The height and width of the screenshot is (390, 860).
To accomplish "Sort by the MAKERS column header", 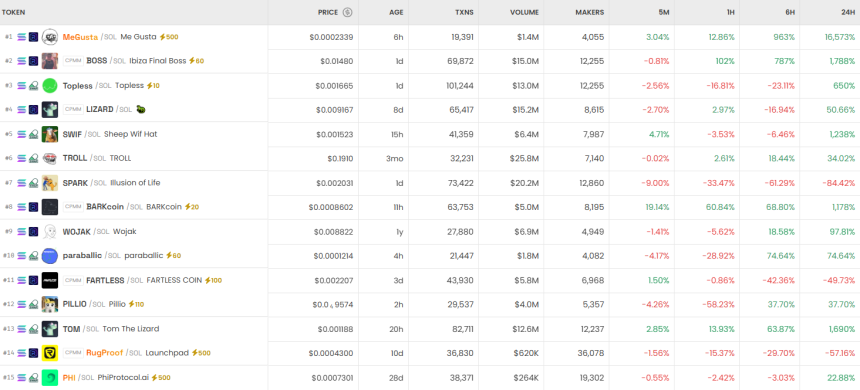I will click(x=590, y=12).
